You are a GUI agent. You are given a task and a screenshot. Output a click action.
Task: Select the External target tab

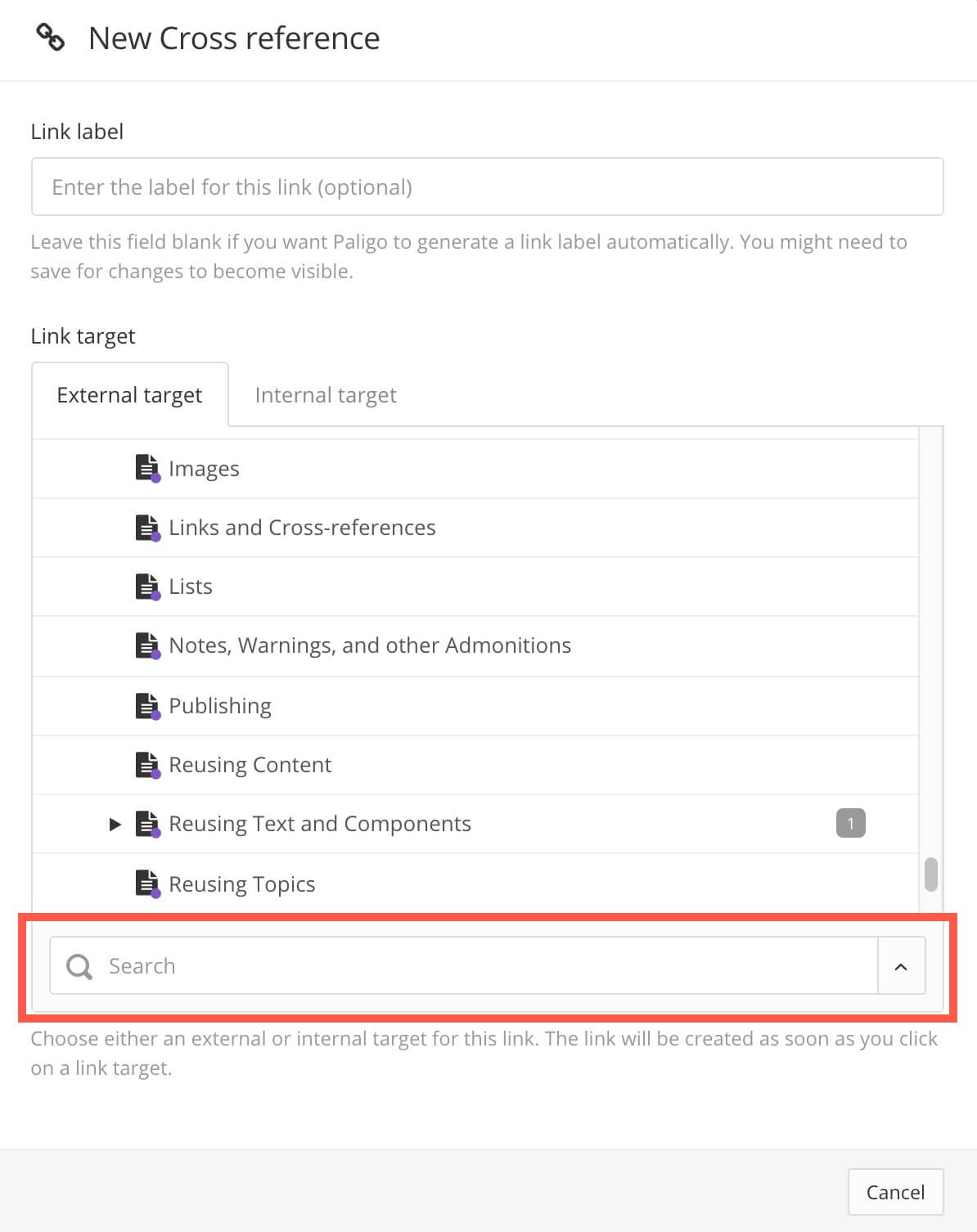click(x=128, y=394)
